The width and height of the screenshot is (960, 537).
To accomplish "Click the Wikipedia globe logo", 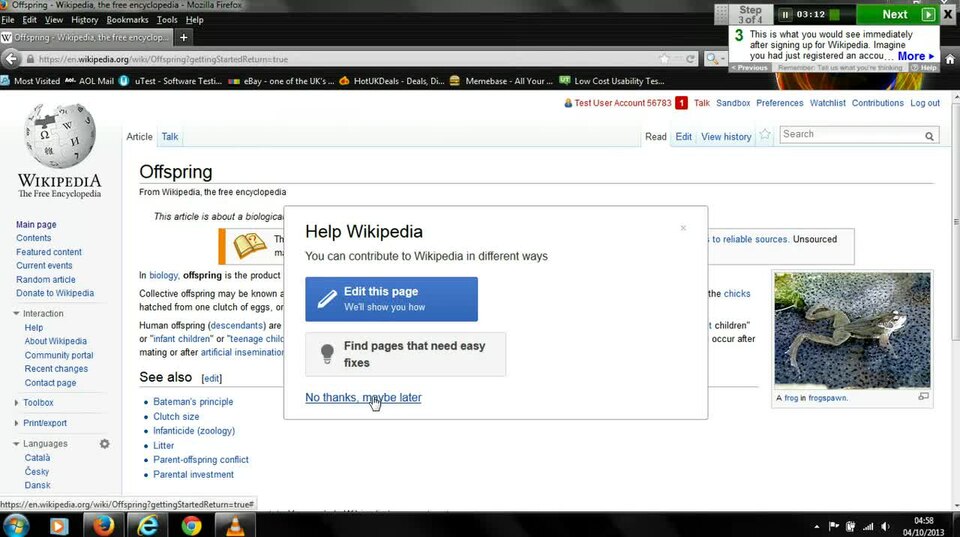I will [60, 136].
